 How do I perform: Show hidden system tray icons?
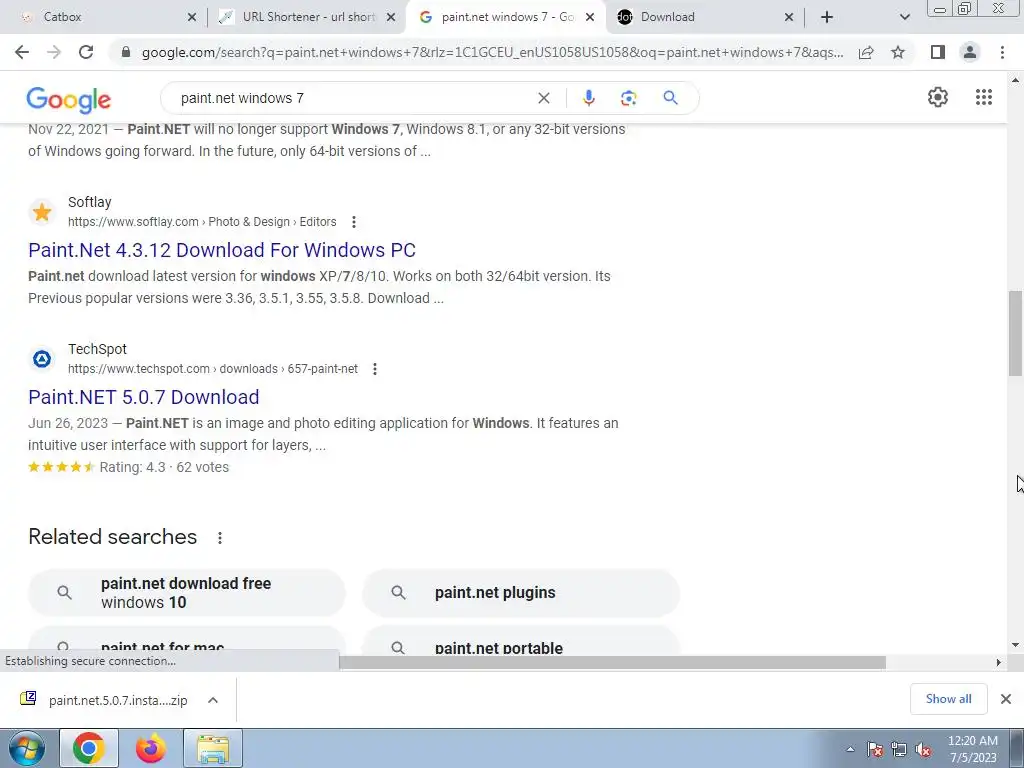[x=850, y=749]
